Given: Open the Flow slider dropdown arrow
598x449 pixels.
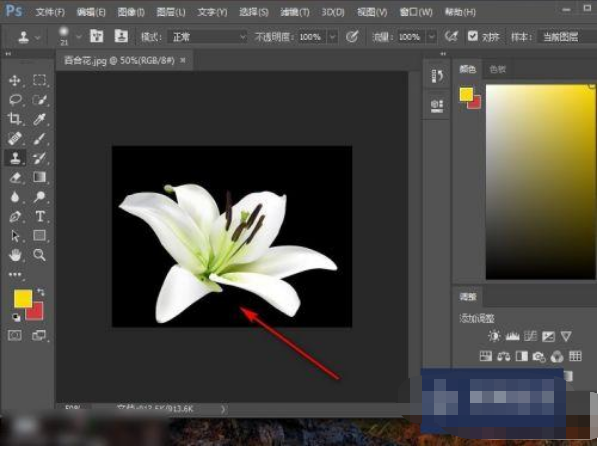Looking at the screenshot, I should click(431, 37).
